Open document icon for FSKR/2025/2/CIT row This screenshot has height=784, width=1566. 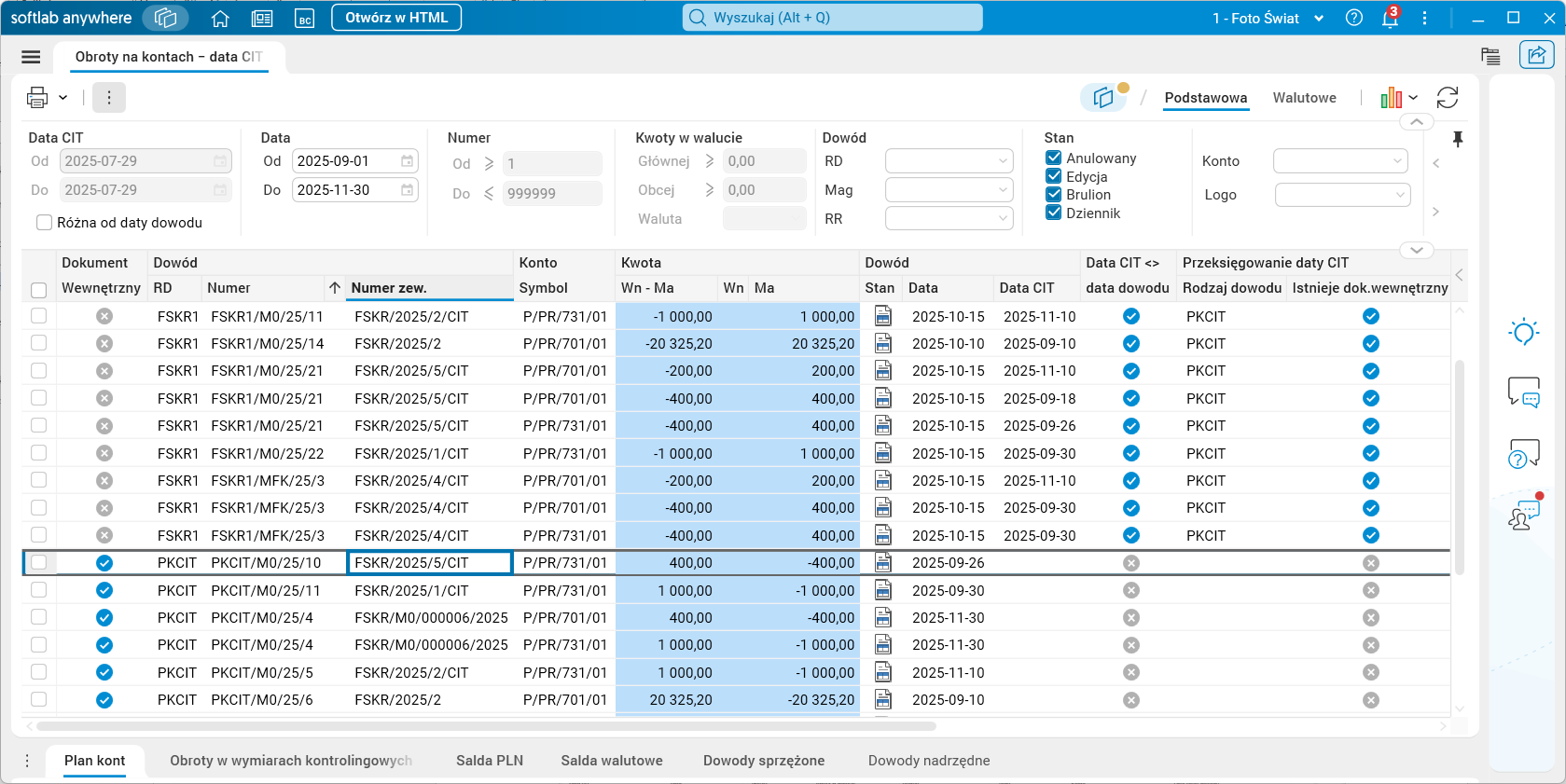pyautogui.click(x=882, y=317)
